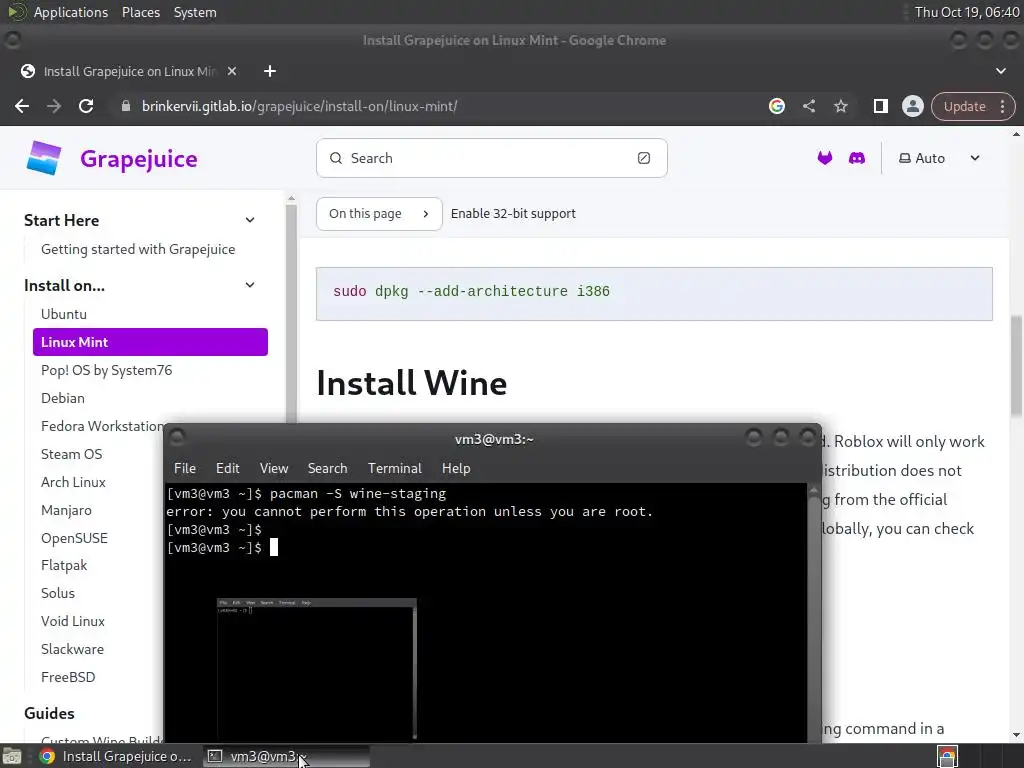Open the terminal Help menu
This screenshot has height=768, width=1024.
pyautogui.click(x=456, y=468)
